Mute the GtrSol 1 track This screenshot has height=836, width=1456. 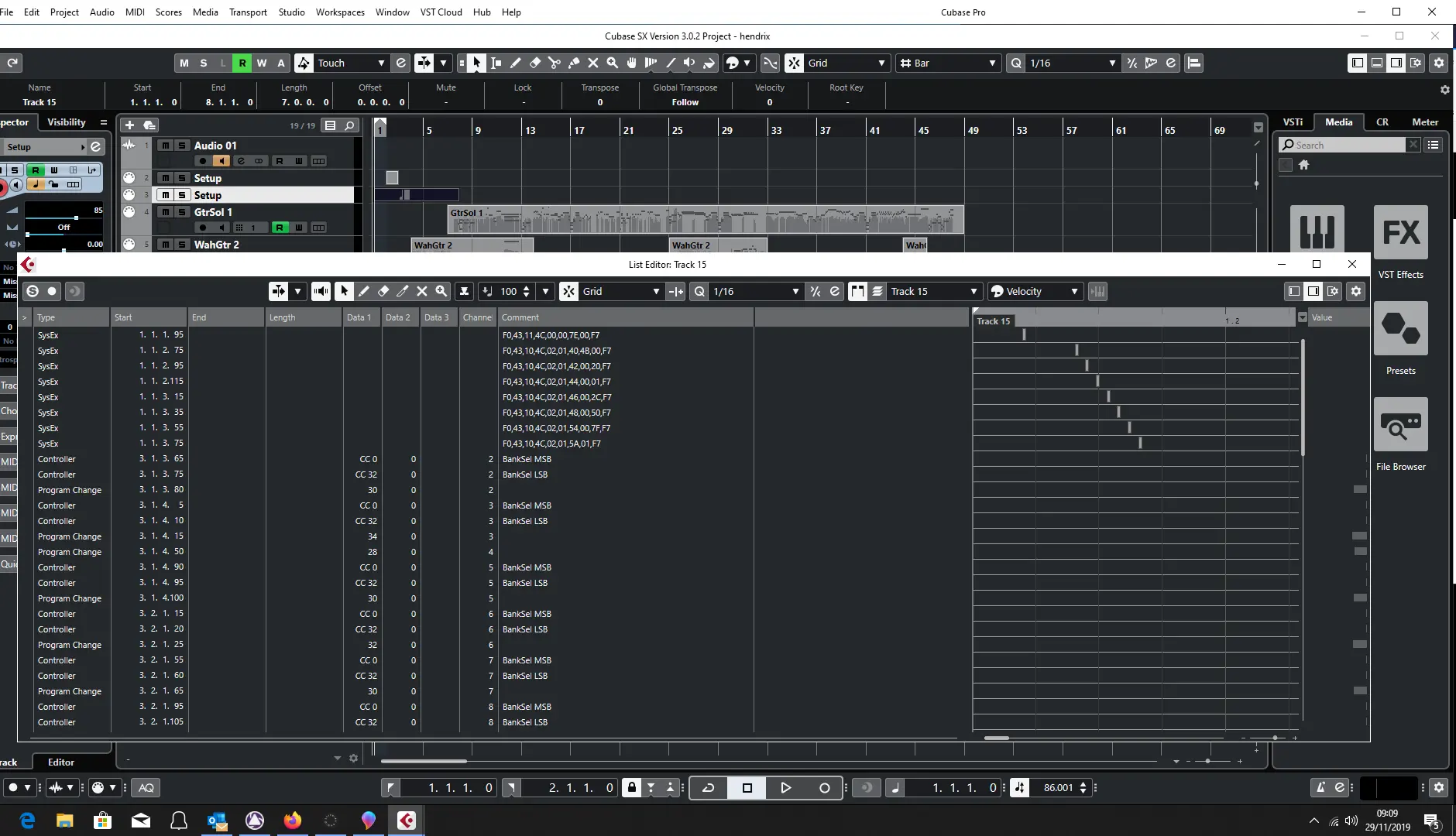[165, 212]
